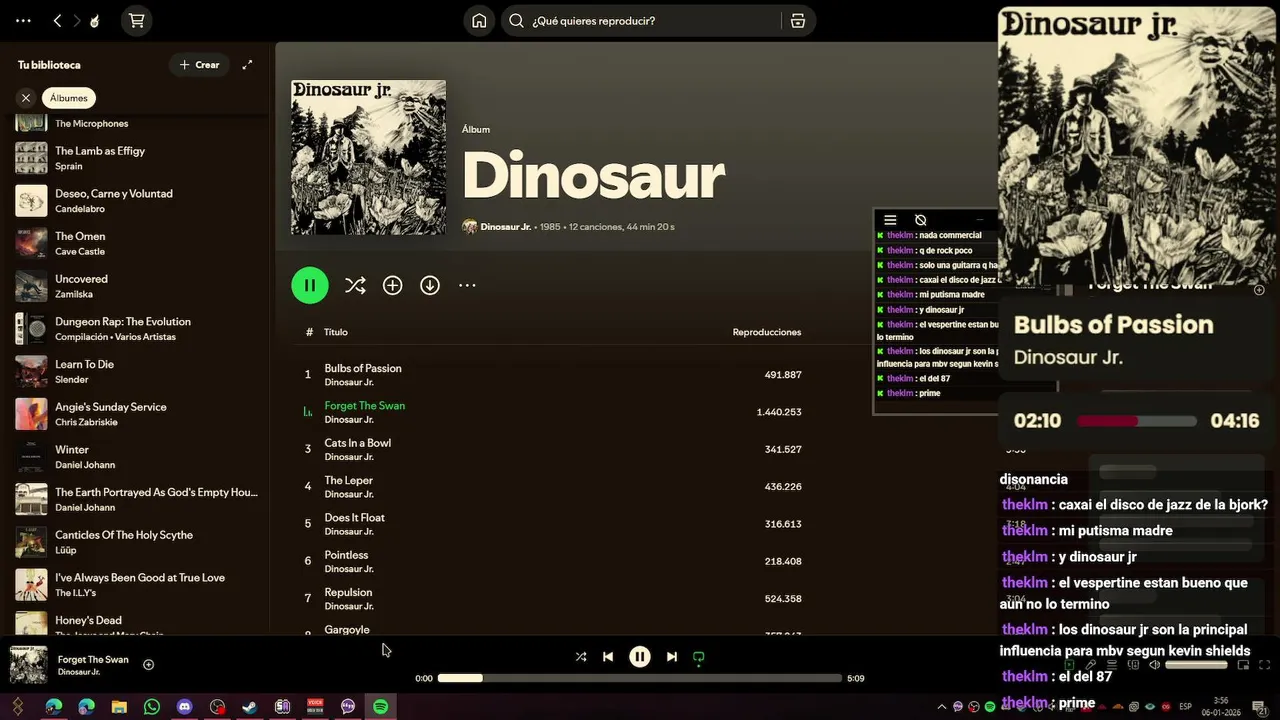Viewport: 1280px width, 720px height.
Task: Click the now playing bar album thumbnail
Action: coord(28,665)
